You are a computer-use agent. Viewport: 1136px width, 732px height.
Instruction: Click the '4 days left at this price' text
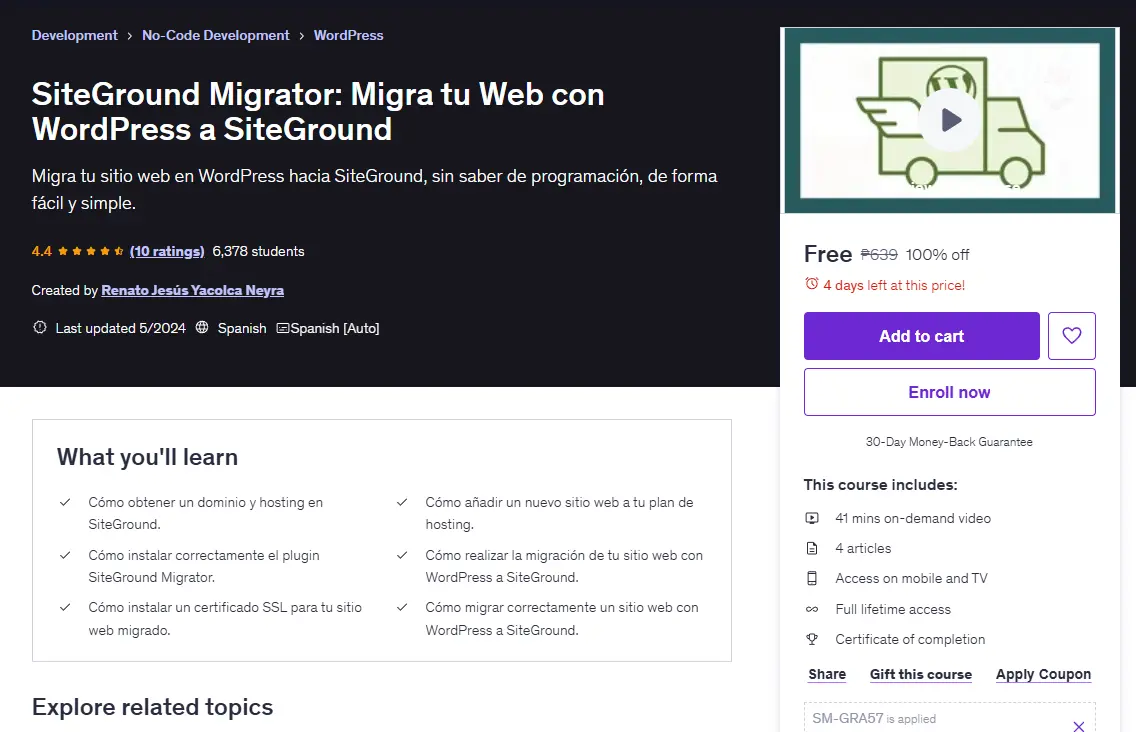[894, 285]
